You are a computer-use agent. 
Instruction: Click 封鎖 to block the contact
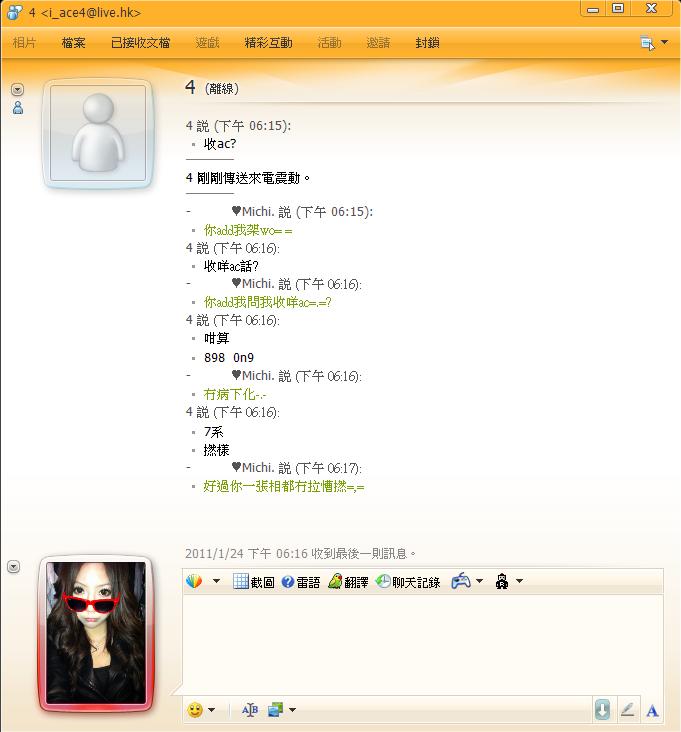click(428, 43)
